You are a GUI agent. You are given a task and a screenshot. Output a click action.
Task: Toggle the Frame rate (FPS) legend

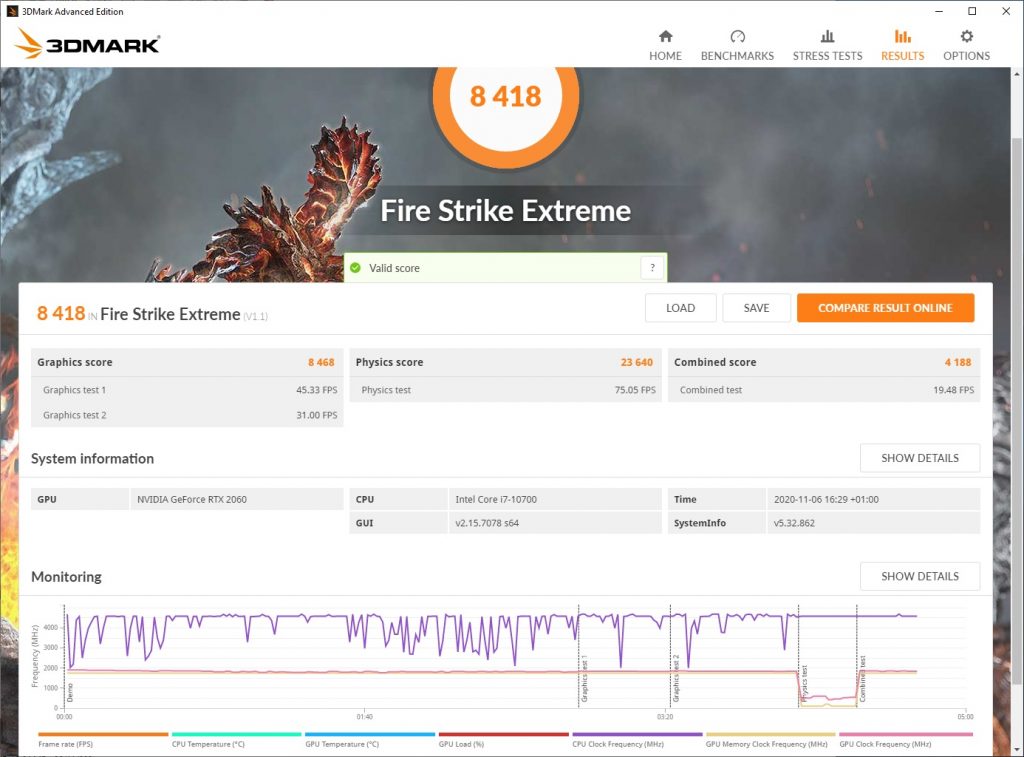click(x=103, y=740)
